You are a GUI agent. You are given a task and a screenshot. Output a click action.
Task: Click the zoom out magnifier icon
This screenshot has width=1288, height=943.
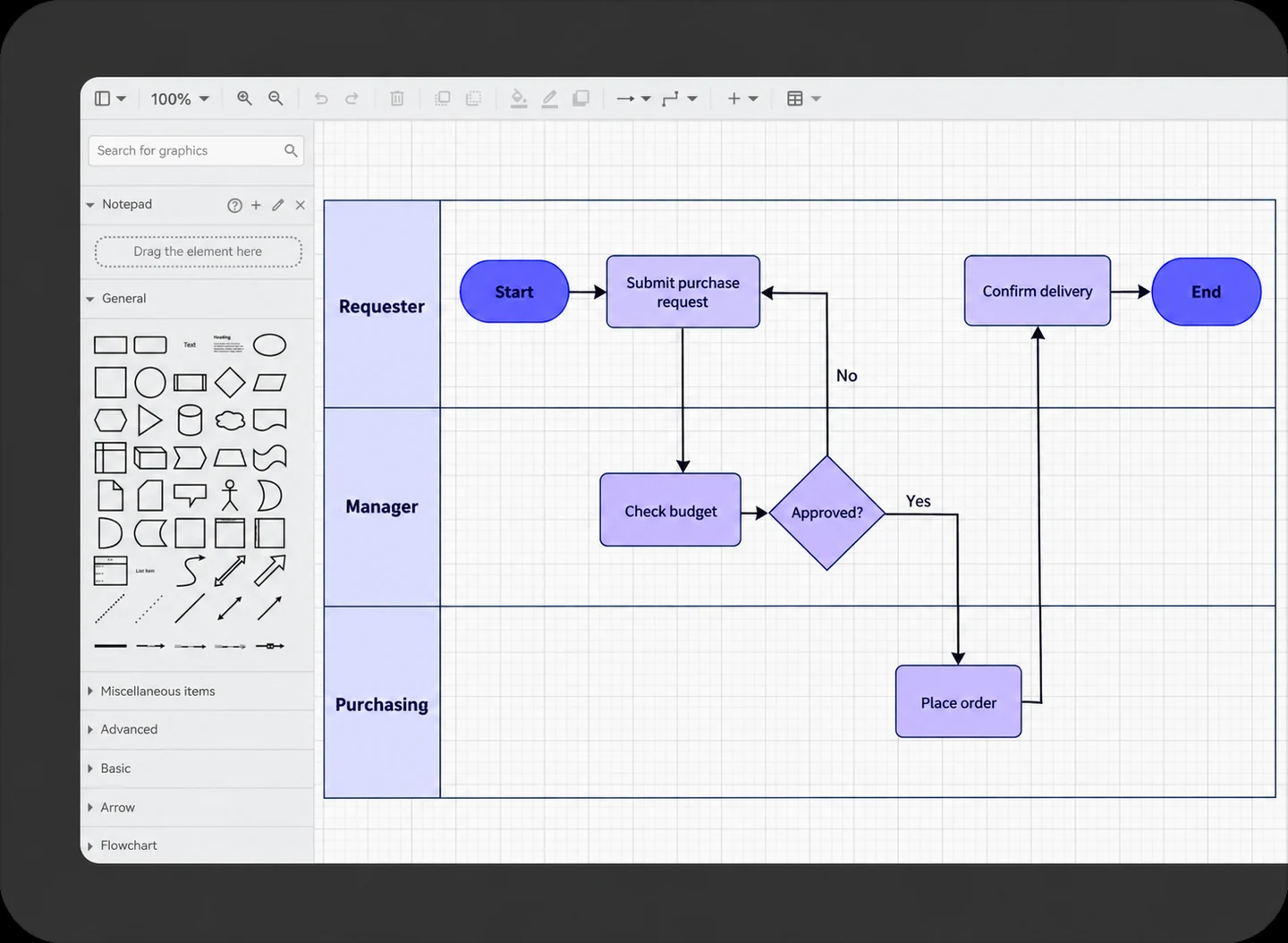coord(275,98)
